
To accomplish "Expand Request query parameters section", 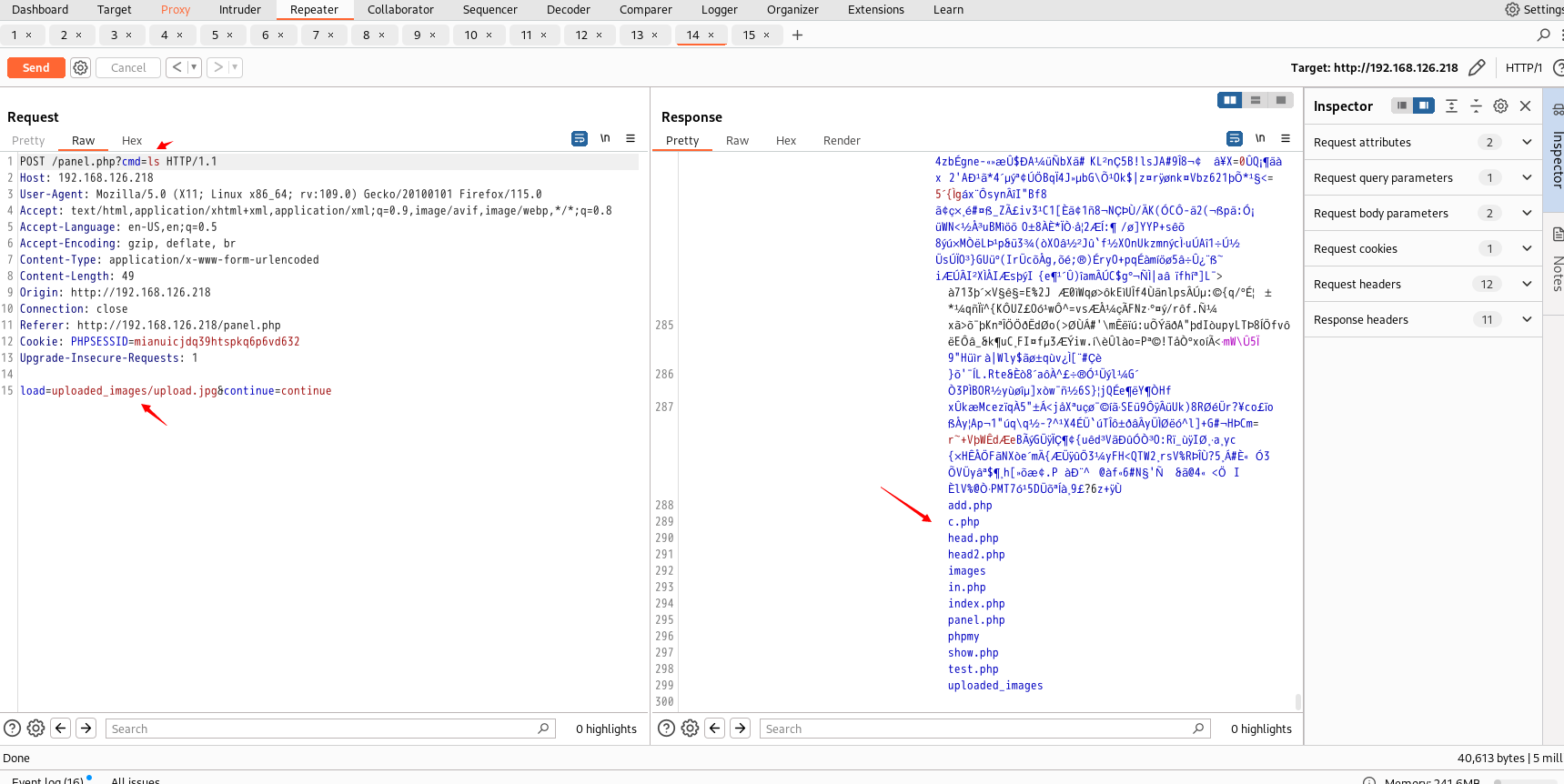I will pyautogui.click(x=1423, y=177).
